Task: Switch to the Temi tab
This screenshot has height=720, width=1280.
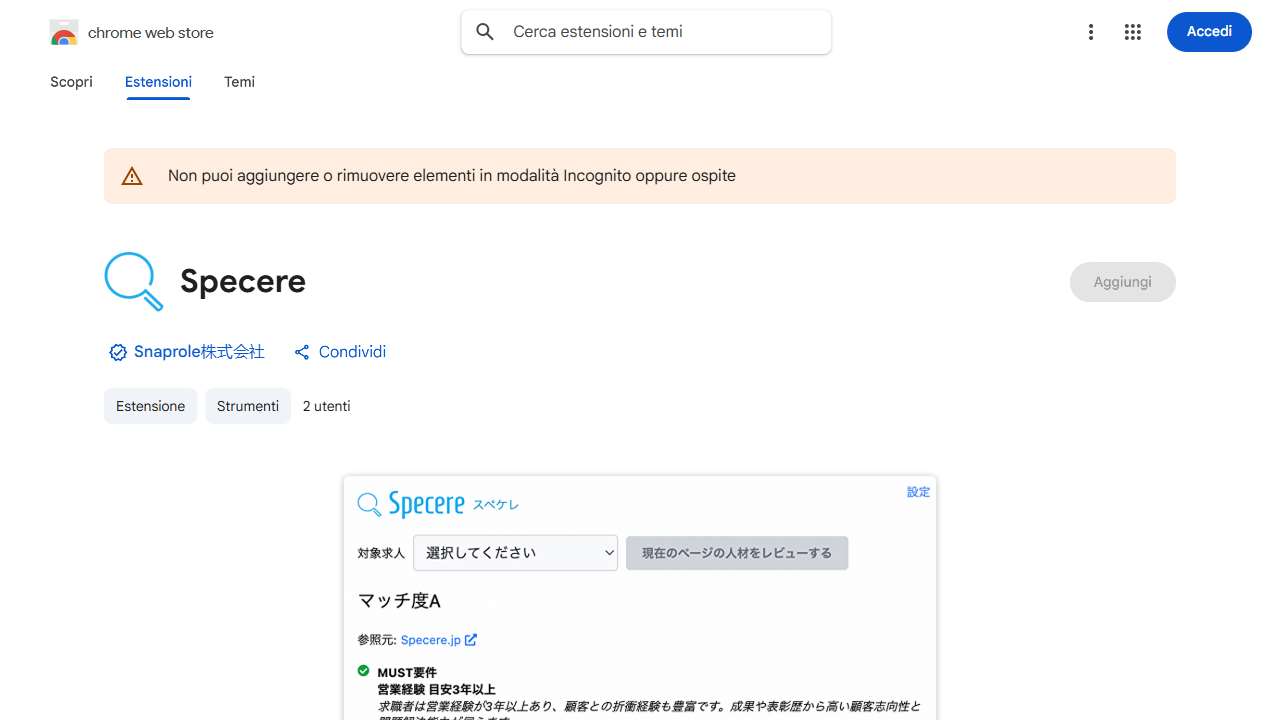Action: coord(239,82)
